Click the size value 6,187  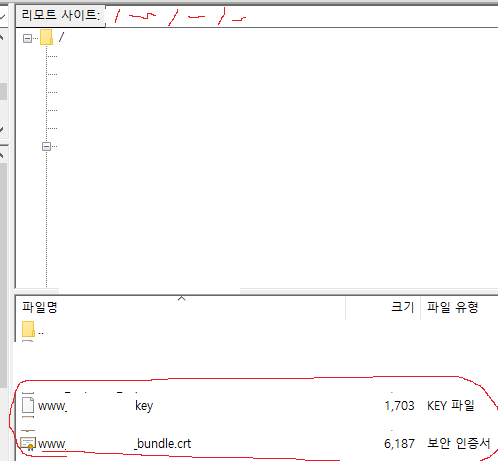coord(399,444)
